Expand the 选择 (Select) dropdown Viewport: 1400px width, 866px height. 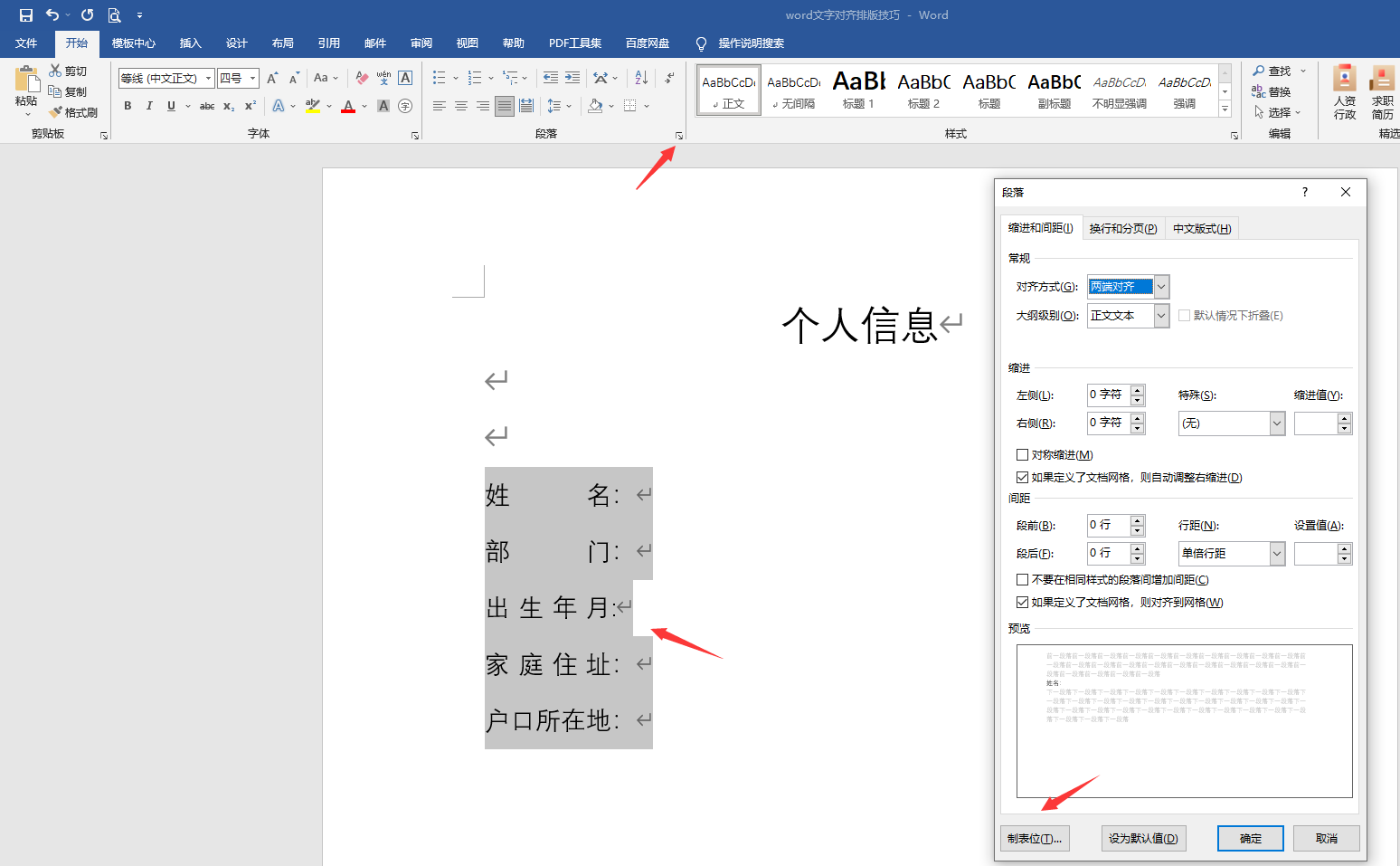(x=1298, y=112)
